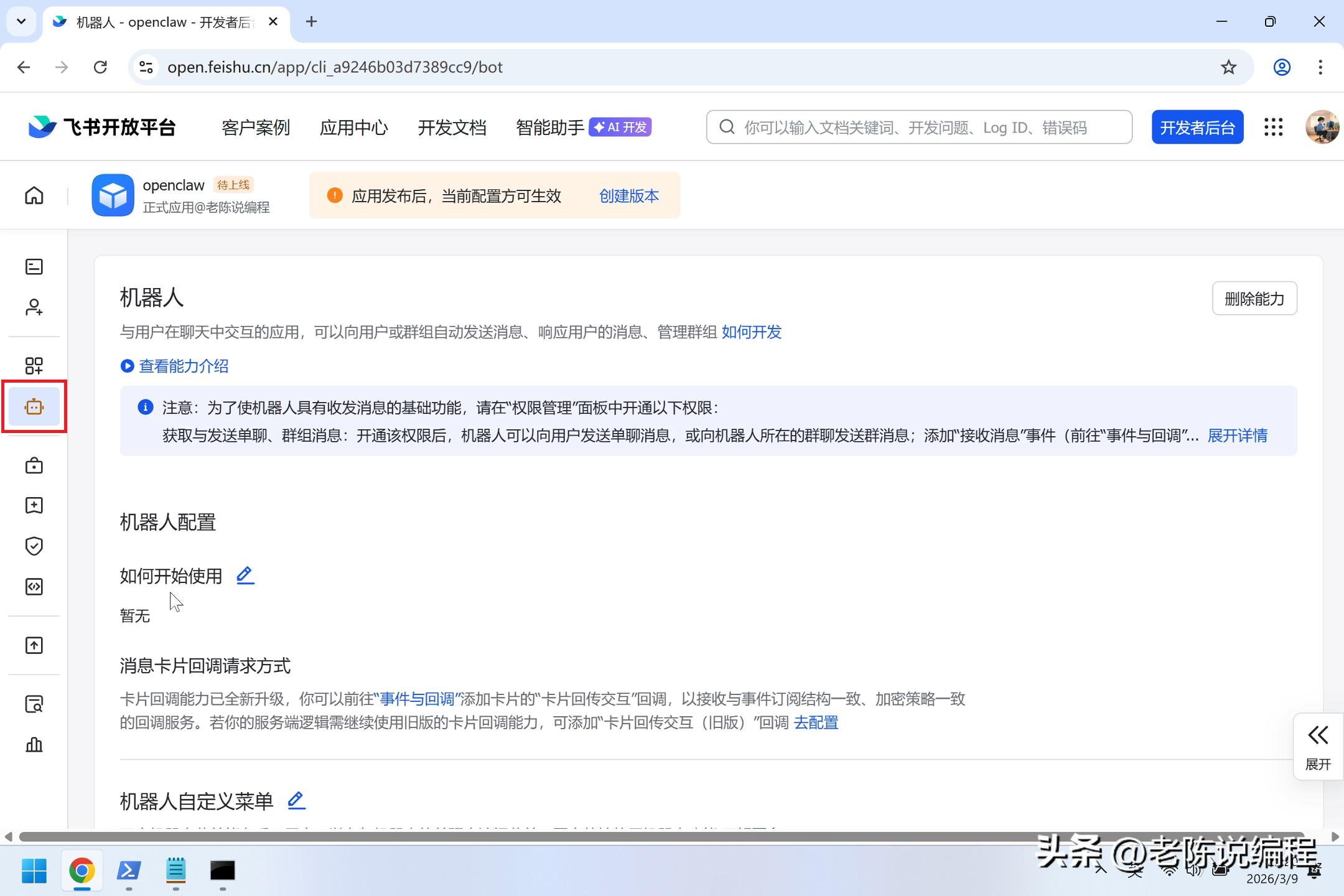1344x896 pixels.
Task: Open the home icon beside openclaw
Action: pos(34,195)
